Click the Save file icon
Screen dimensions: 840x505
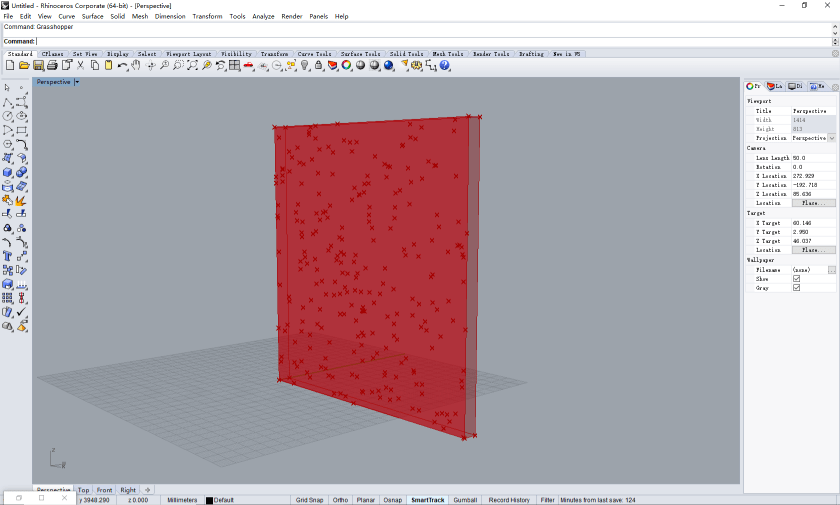pyautogui.click(x=38, y=65)
